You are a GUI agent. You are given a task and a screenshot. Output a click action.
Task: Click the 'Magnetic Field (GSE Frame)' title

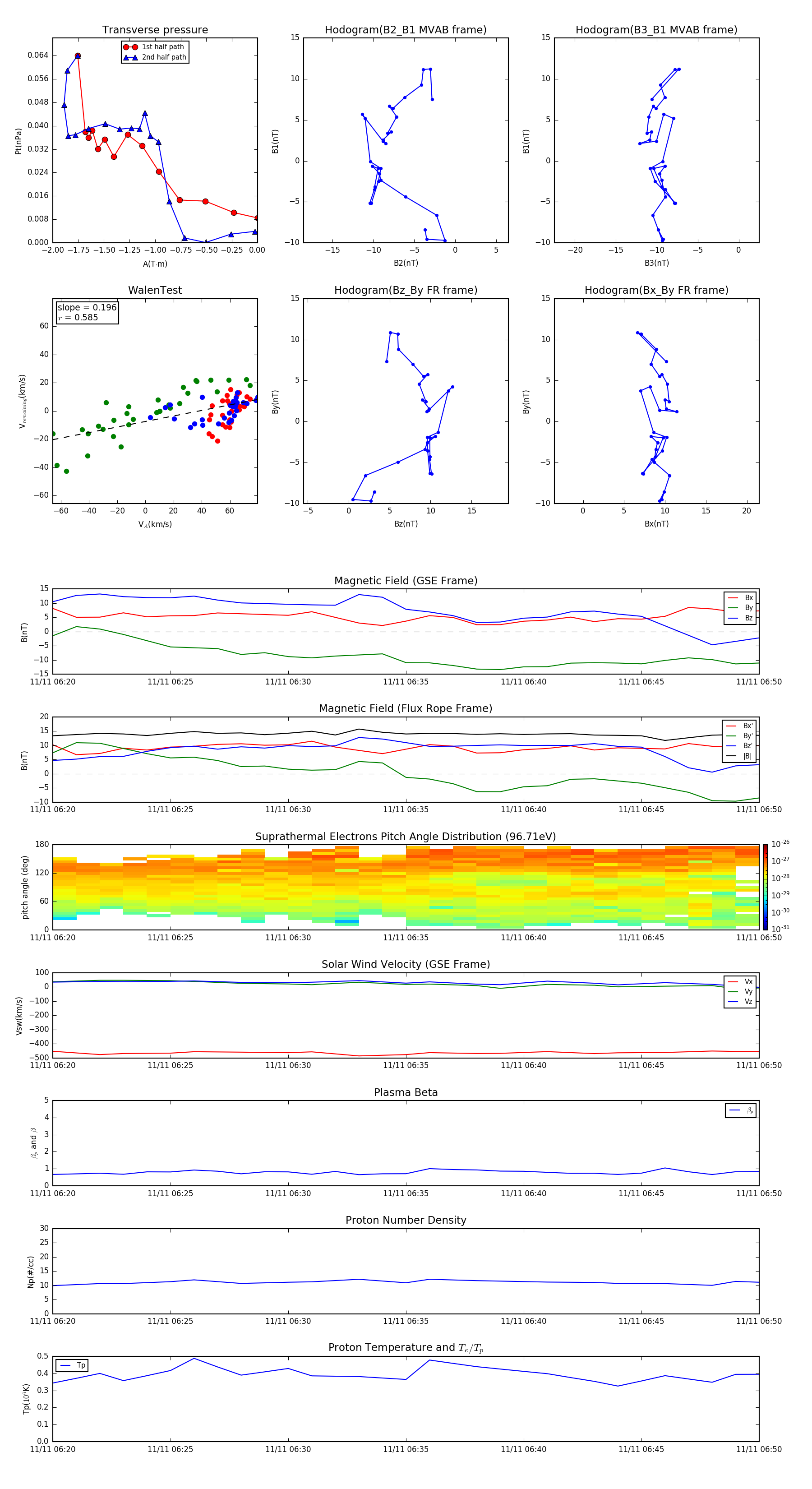406,581
